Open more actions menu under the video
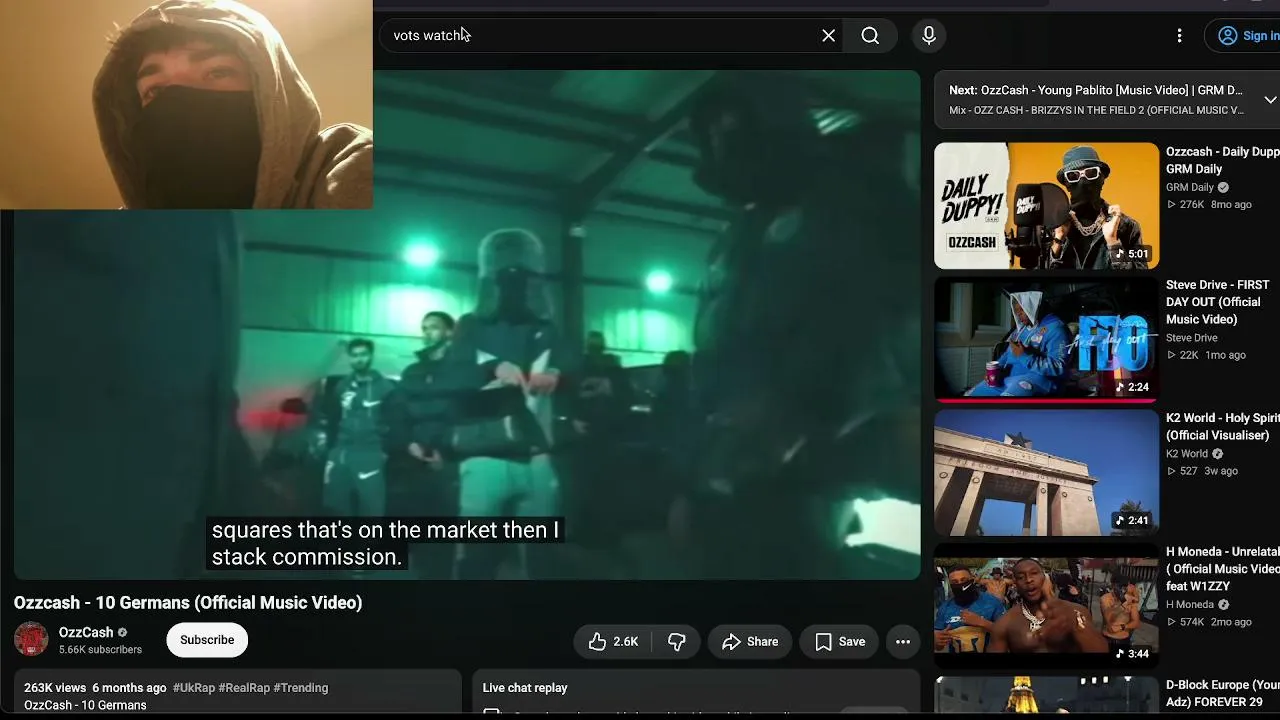The image size is (1280, 720). coord(903,642)
